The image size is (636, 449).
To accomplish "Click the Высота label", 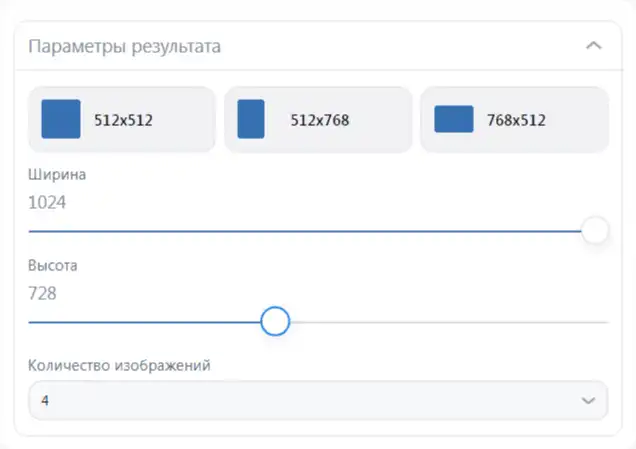I will [x=53, y=266].
